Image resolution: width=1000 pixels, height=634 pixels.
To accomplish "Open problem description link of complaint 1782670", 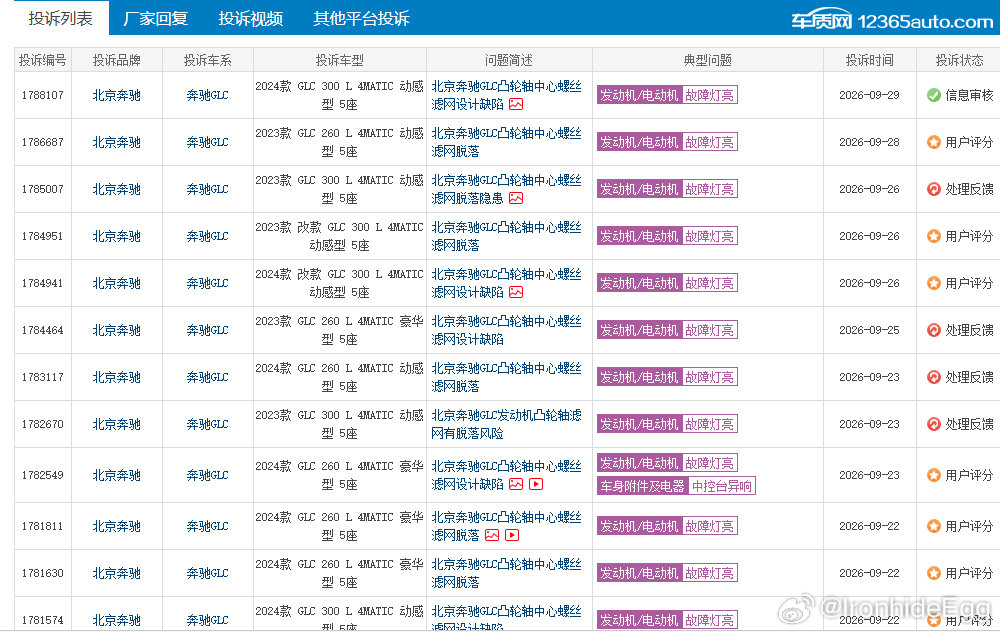I will point(506,424).
